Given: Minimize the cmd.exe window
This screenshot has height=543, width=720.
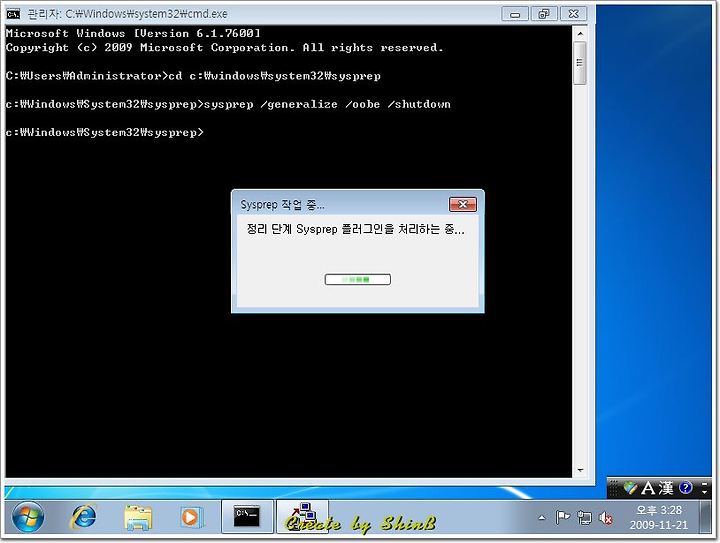Looking at the screenshot, I should 515,14.
